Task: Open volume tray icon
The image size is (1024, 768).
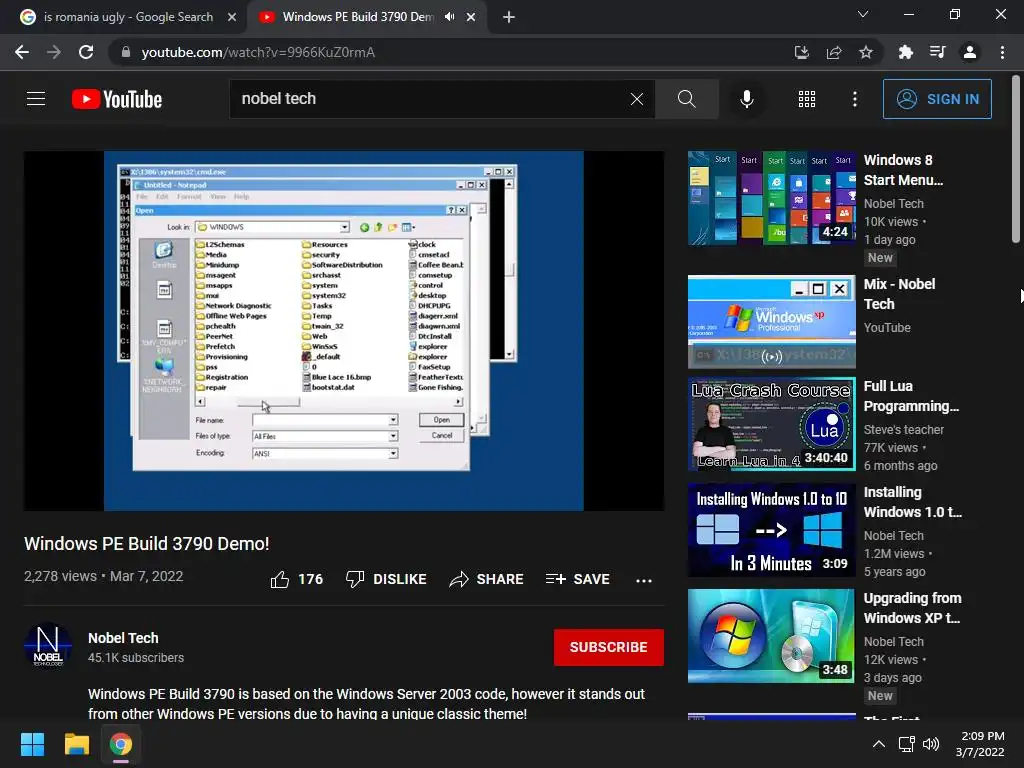Action: point(931,744)
